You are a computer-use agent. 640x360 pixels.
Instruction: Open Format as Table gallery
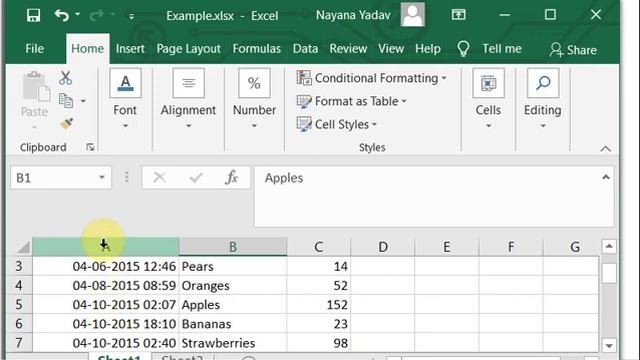[x=351, y=101]
